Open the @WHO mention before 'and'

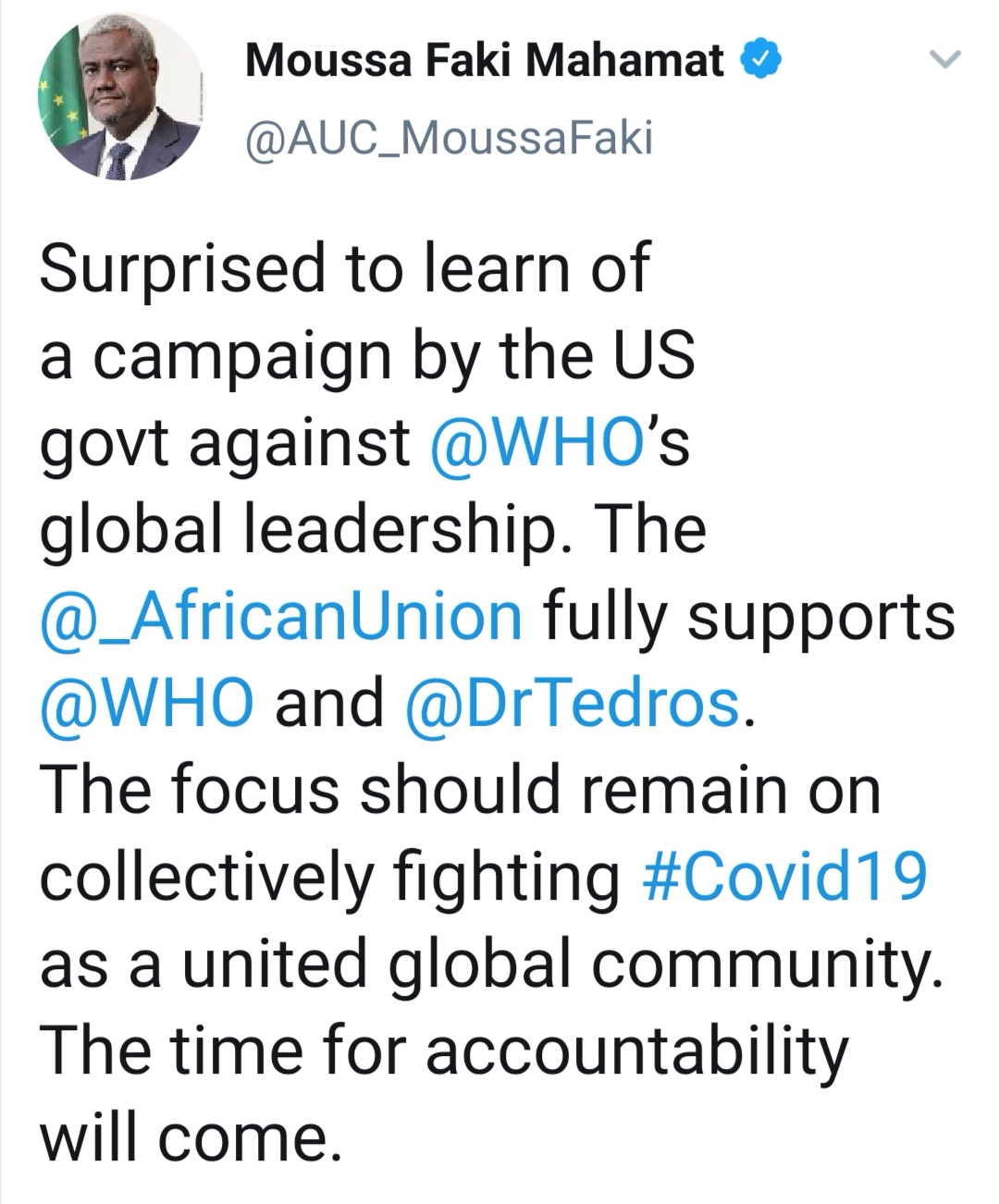[147, 703]
